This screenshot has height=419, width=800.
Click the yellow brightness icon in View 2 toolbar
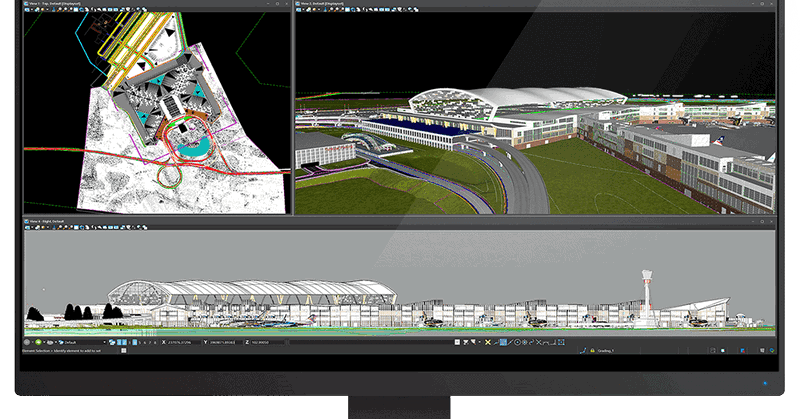pos(314,9)
